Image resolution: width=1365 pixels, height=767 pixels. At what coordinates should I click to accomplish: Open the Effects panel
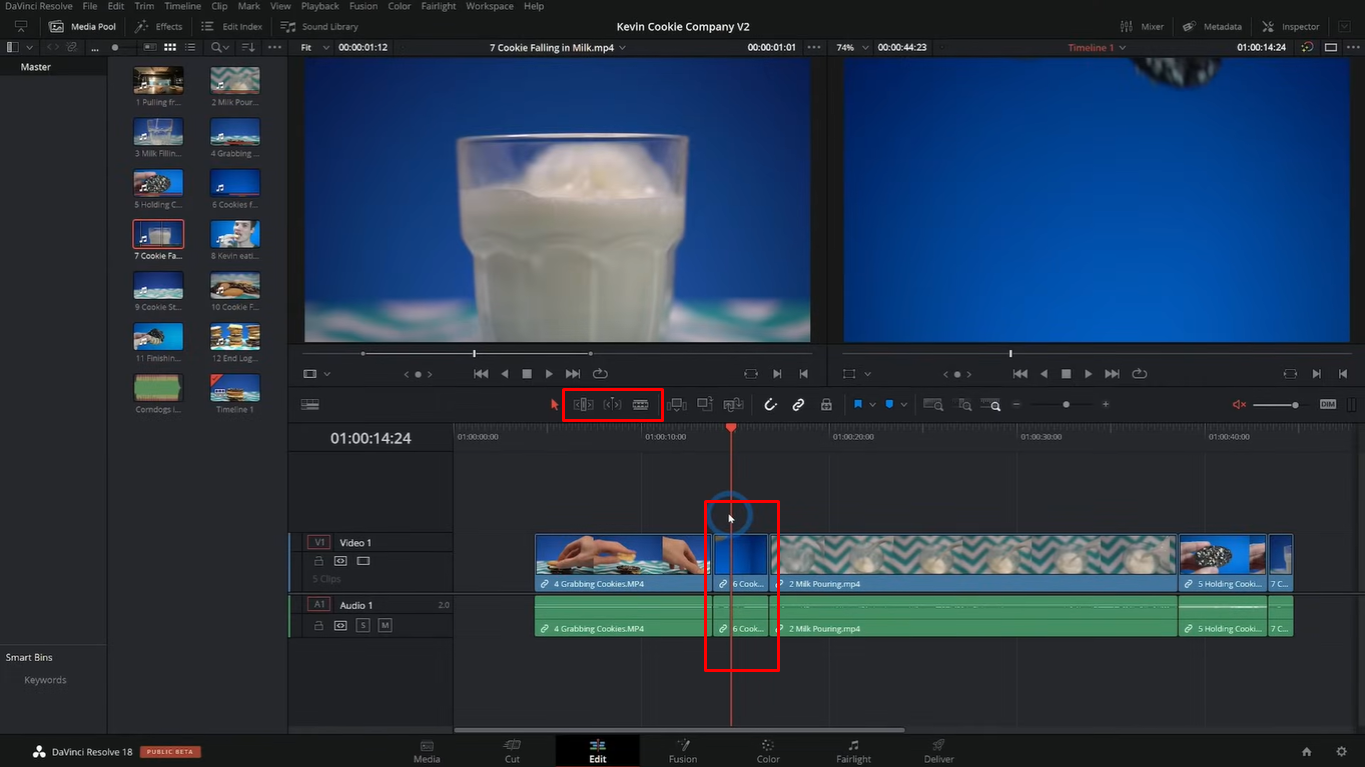coord(159,26)
